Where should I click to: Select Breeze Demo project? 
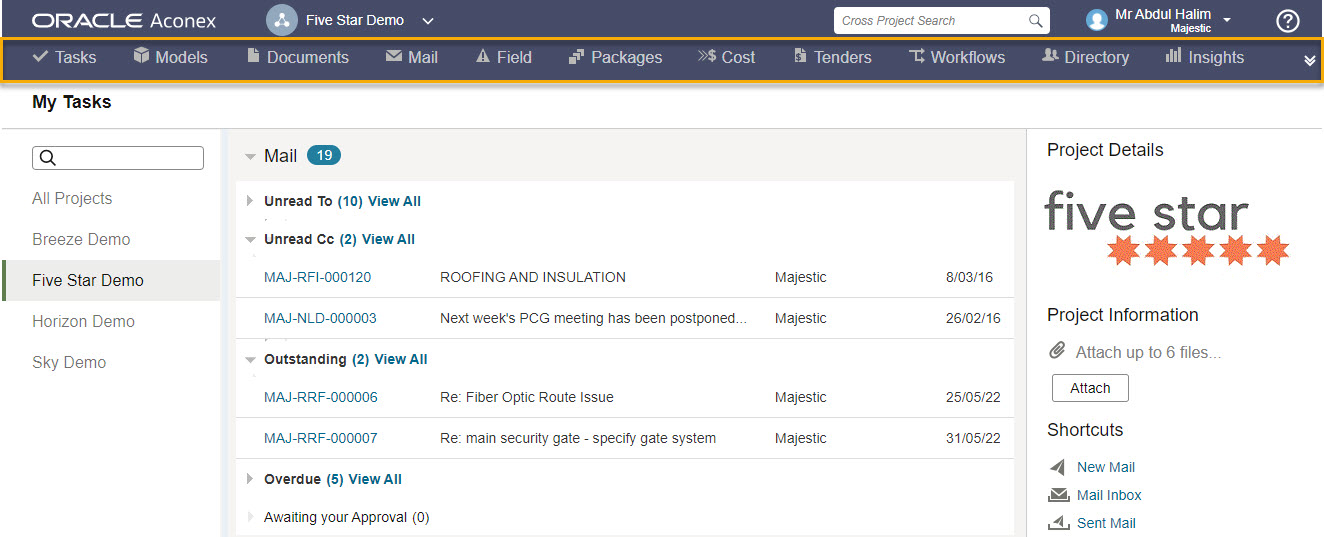81,239
